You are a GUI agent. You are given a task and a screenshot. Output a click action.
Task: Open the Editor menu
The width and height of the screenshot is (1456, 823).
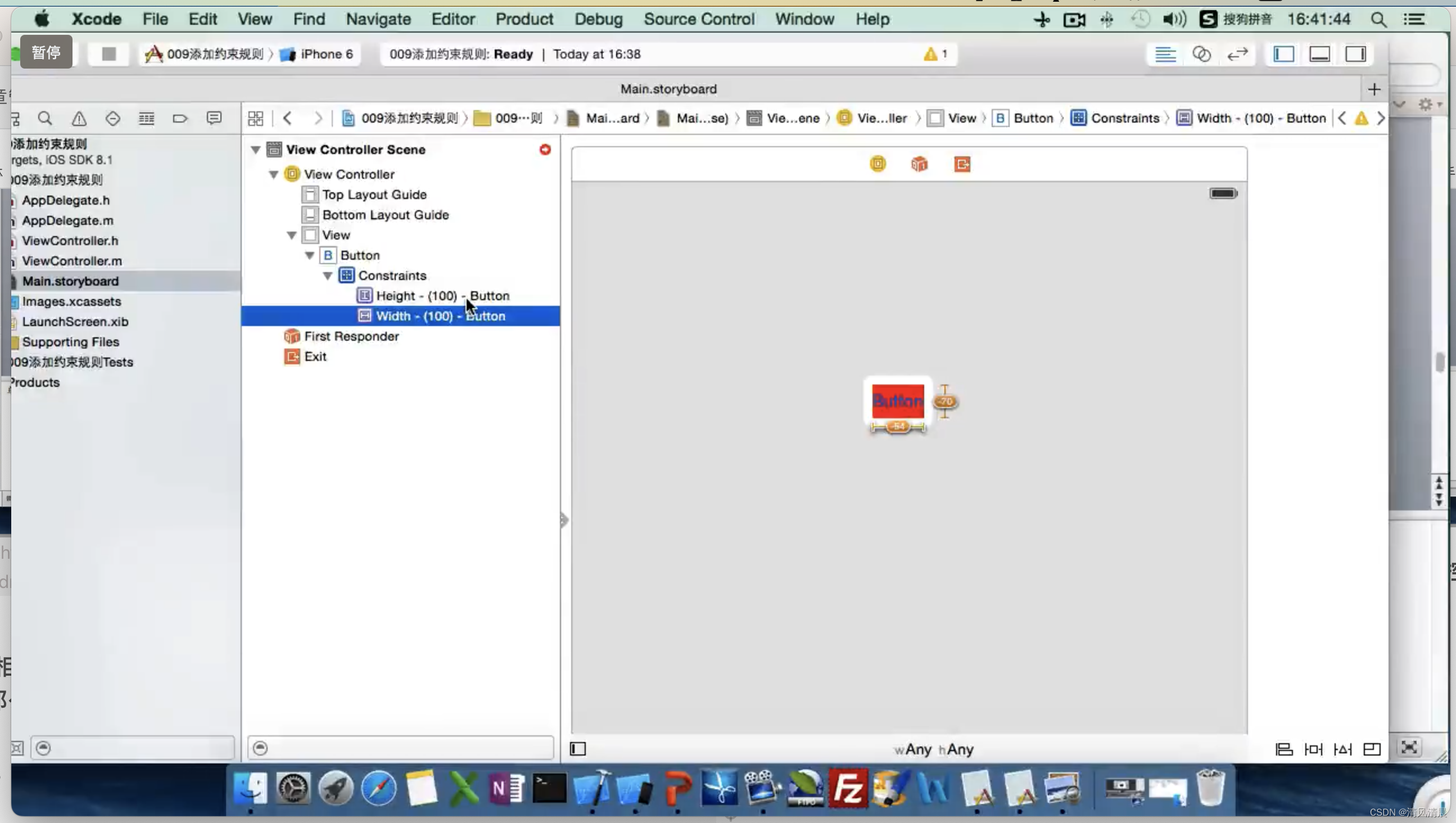453,19
